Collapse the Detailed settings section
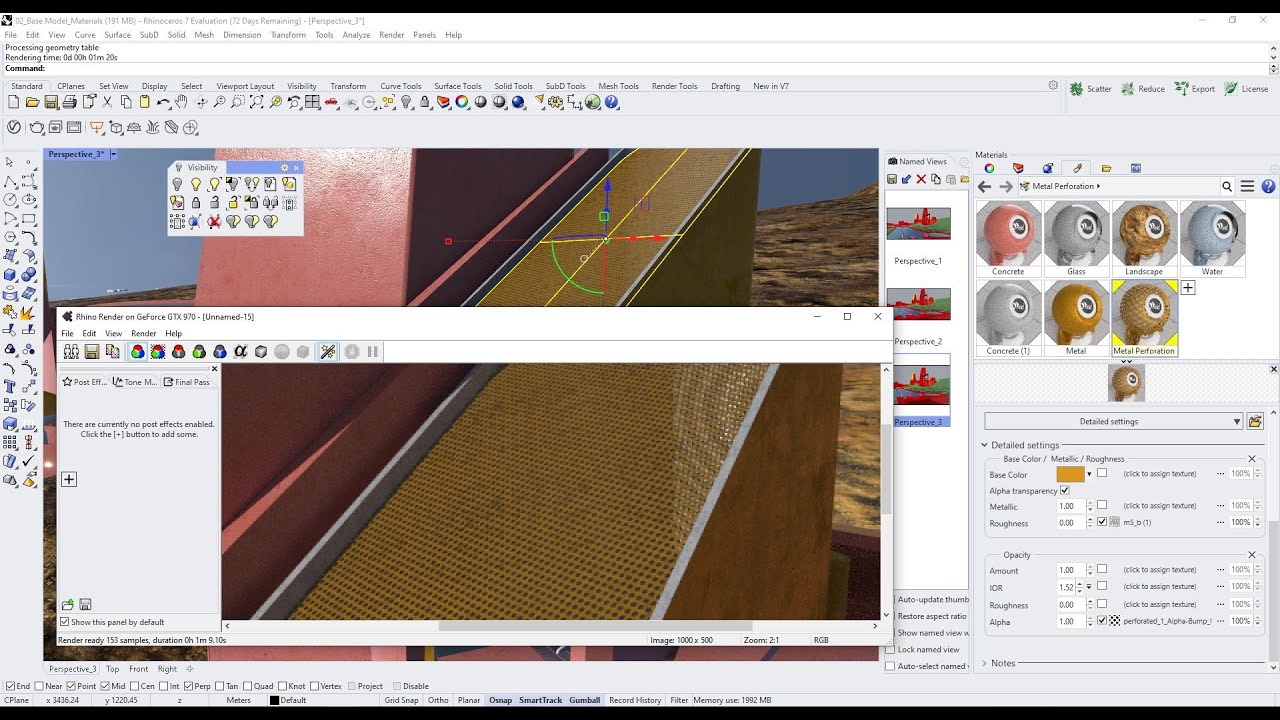 pyautogui.click(x=984, y=445)
